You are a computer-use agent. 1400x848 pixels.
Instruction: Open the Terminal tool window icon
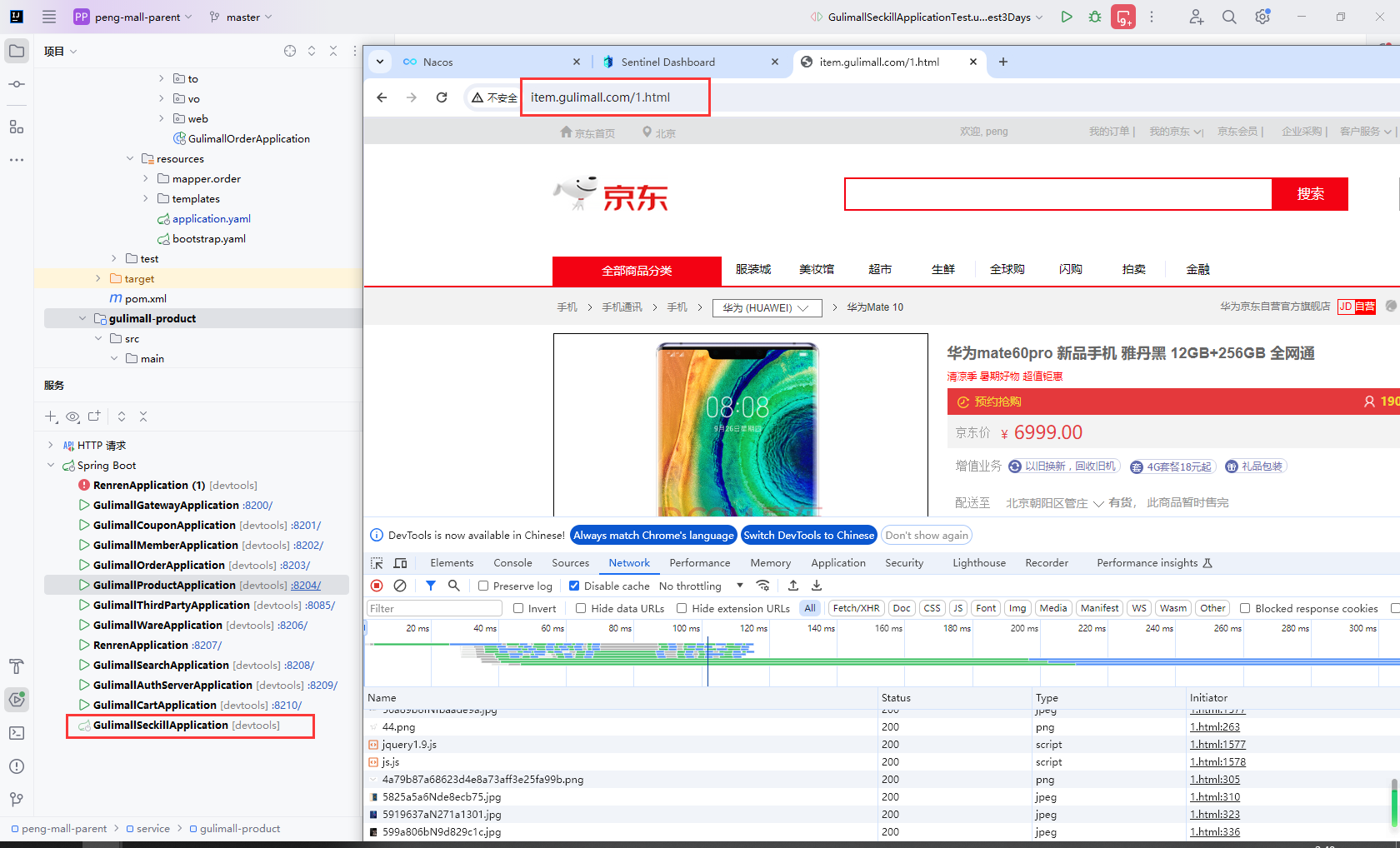click(17, 733)
